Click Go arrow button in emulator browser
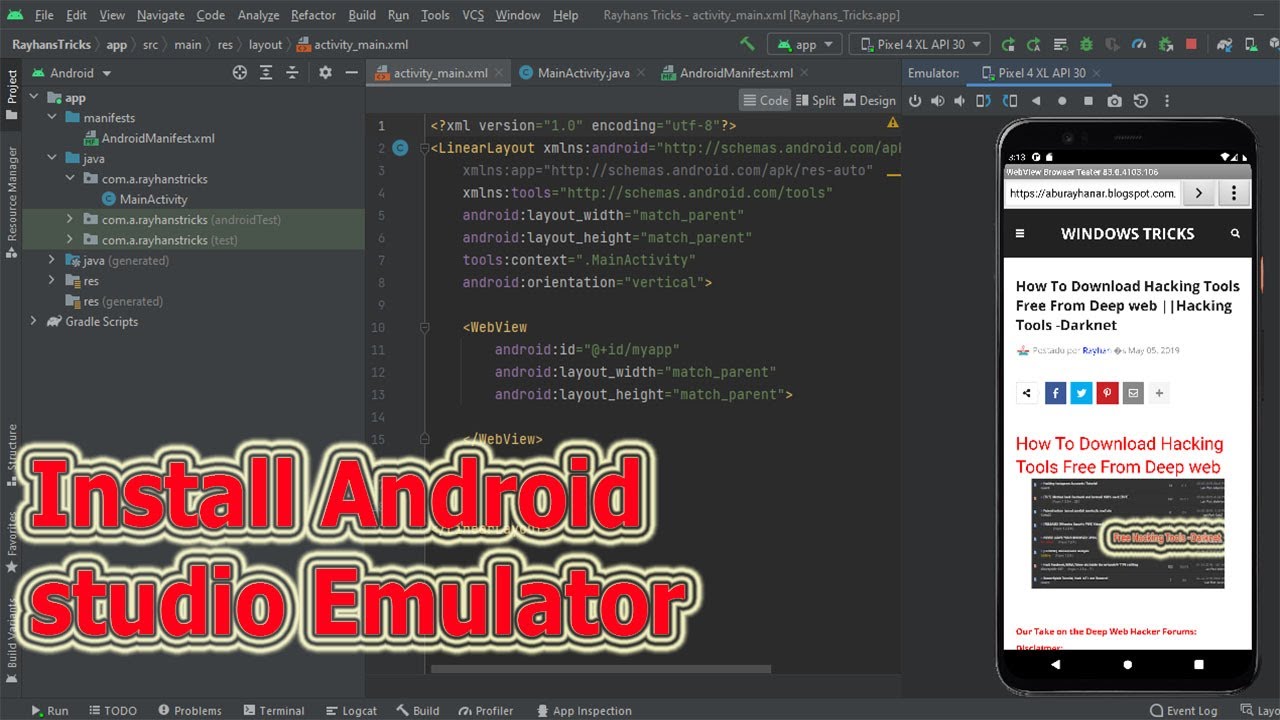 click(1199, 193)
